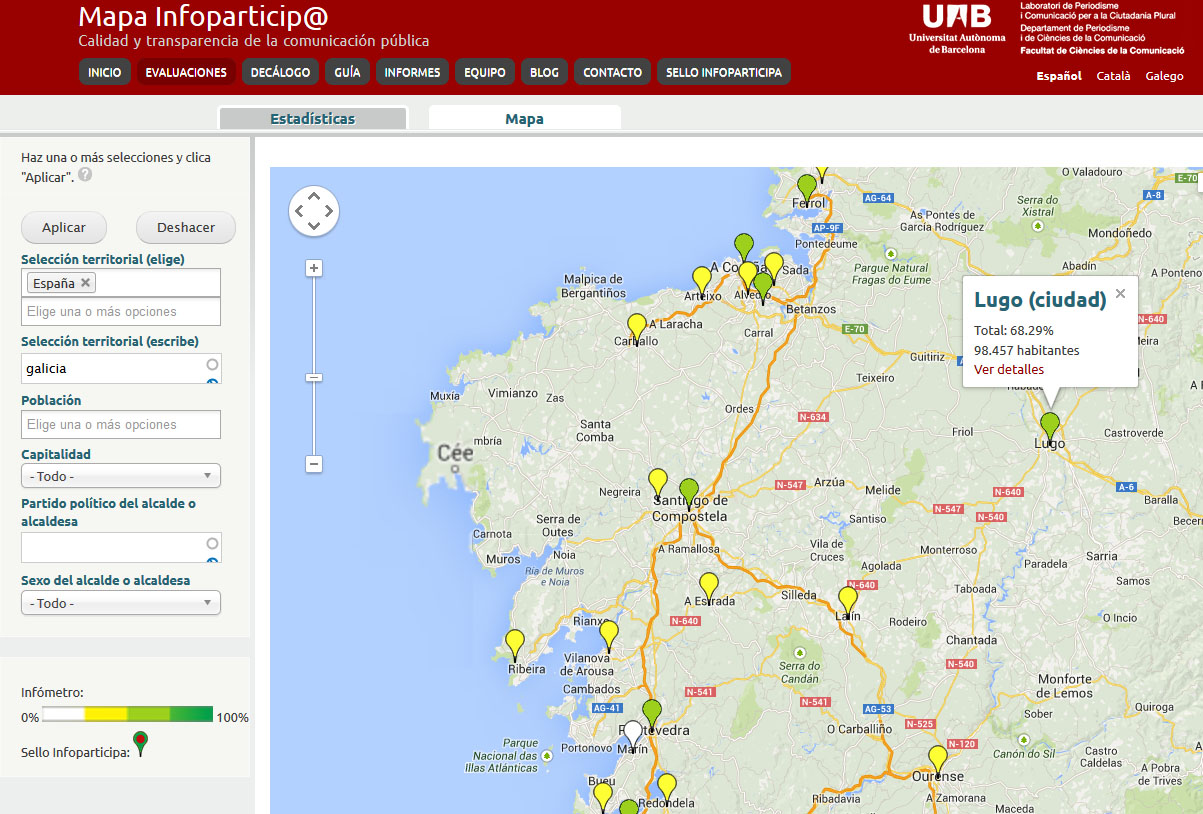This screenshot has height=814, width=1203.
Task: Click the 'galicia' territorial text field
Action: (x=121, y=368)
